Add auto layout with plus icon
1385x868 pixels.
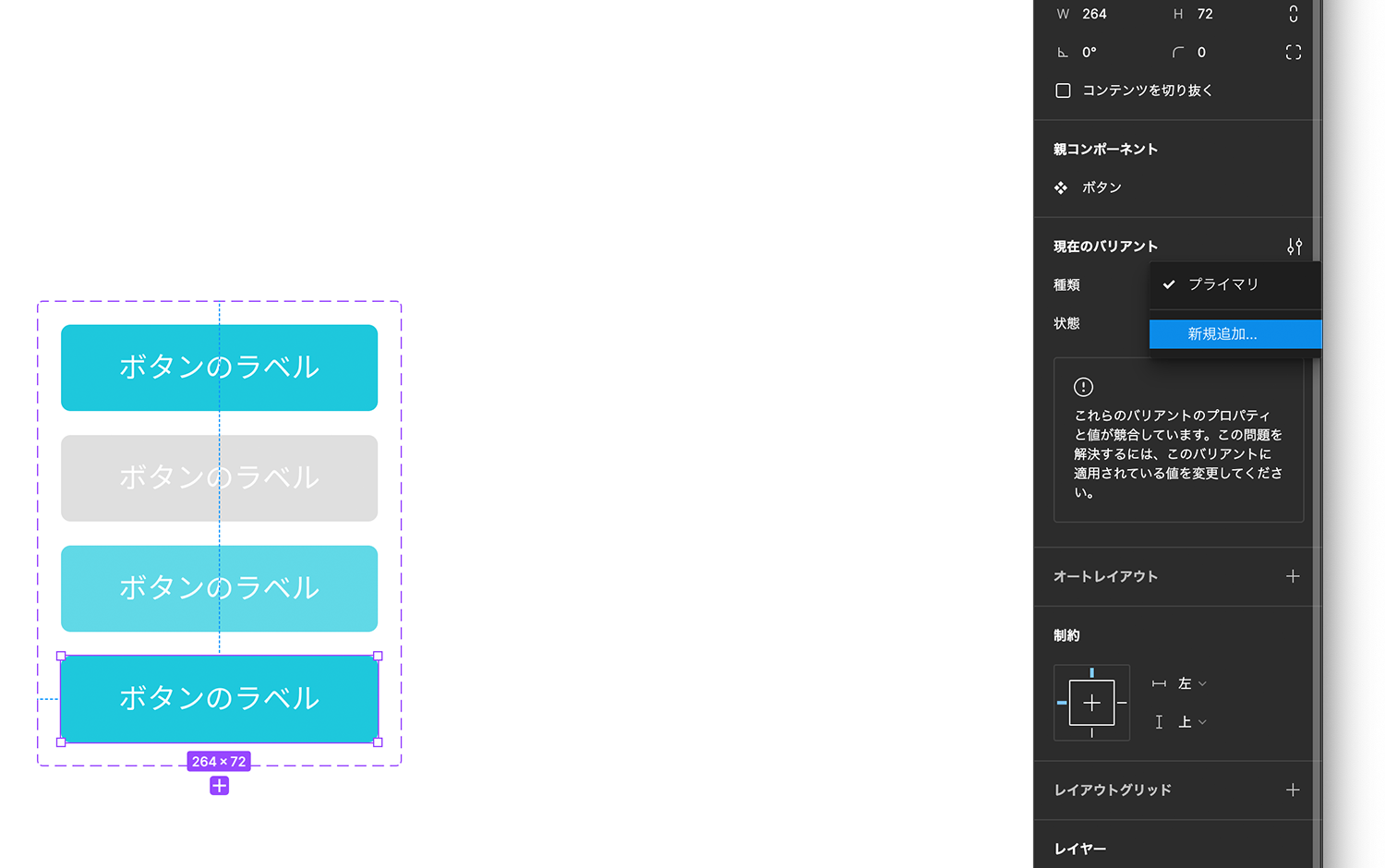(1293, 576)
